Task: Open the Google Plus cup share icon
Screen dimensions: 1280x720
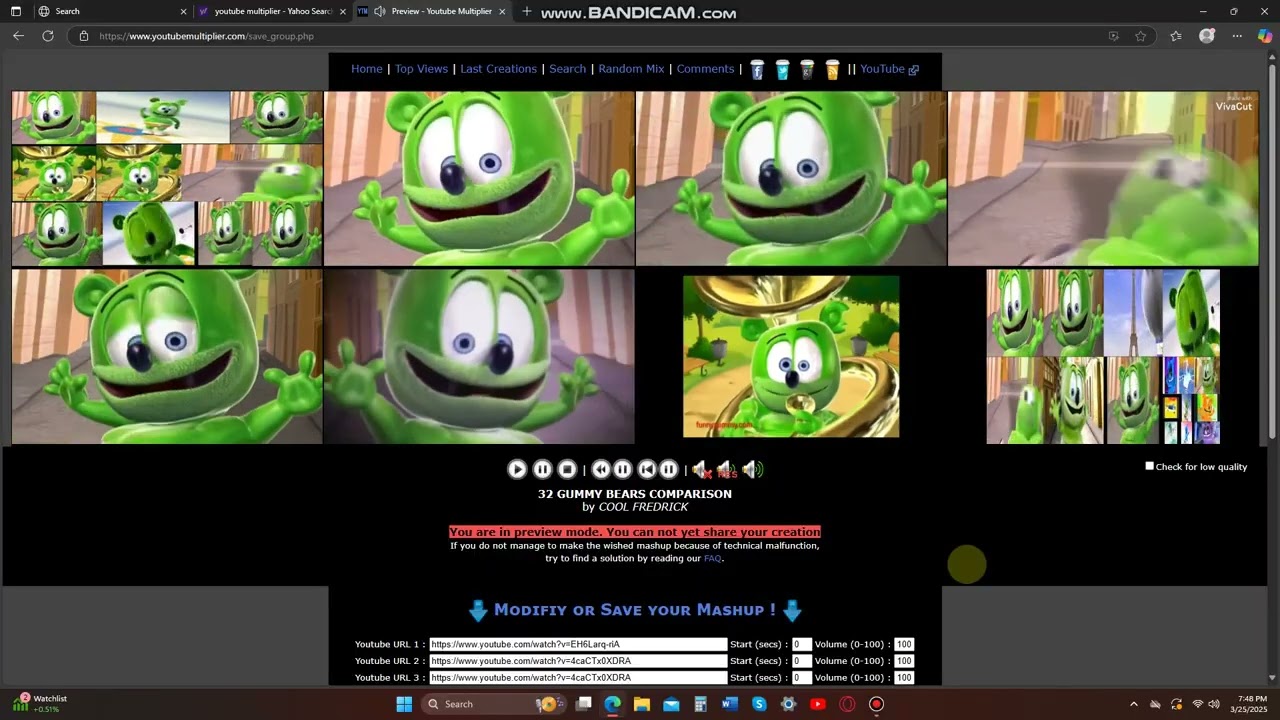Action: tap(807, 70)
